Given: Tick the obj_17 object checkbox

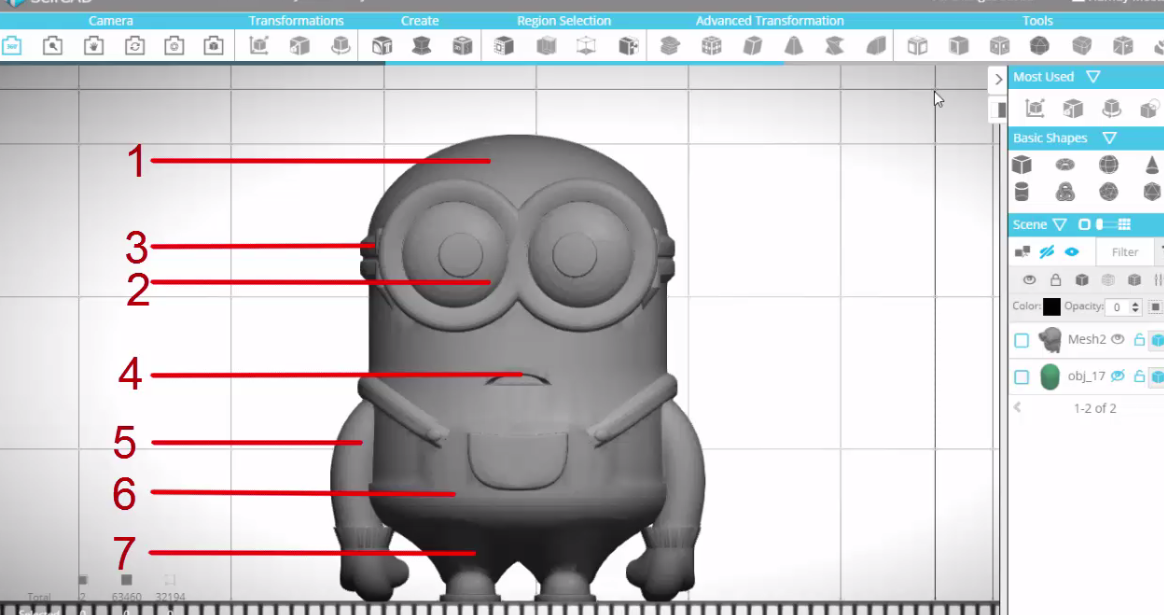Looking at the screenshot, I should point(1021,377).
